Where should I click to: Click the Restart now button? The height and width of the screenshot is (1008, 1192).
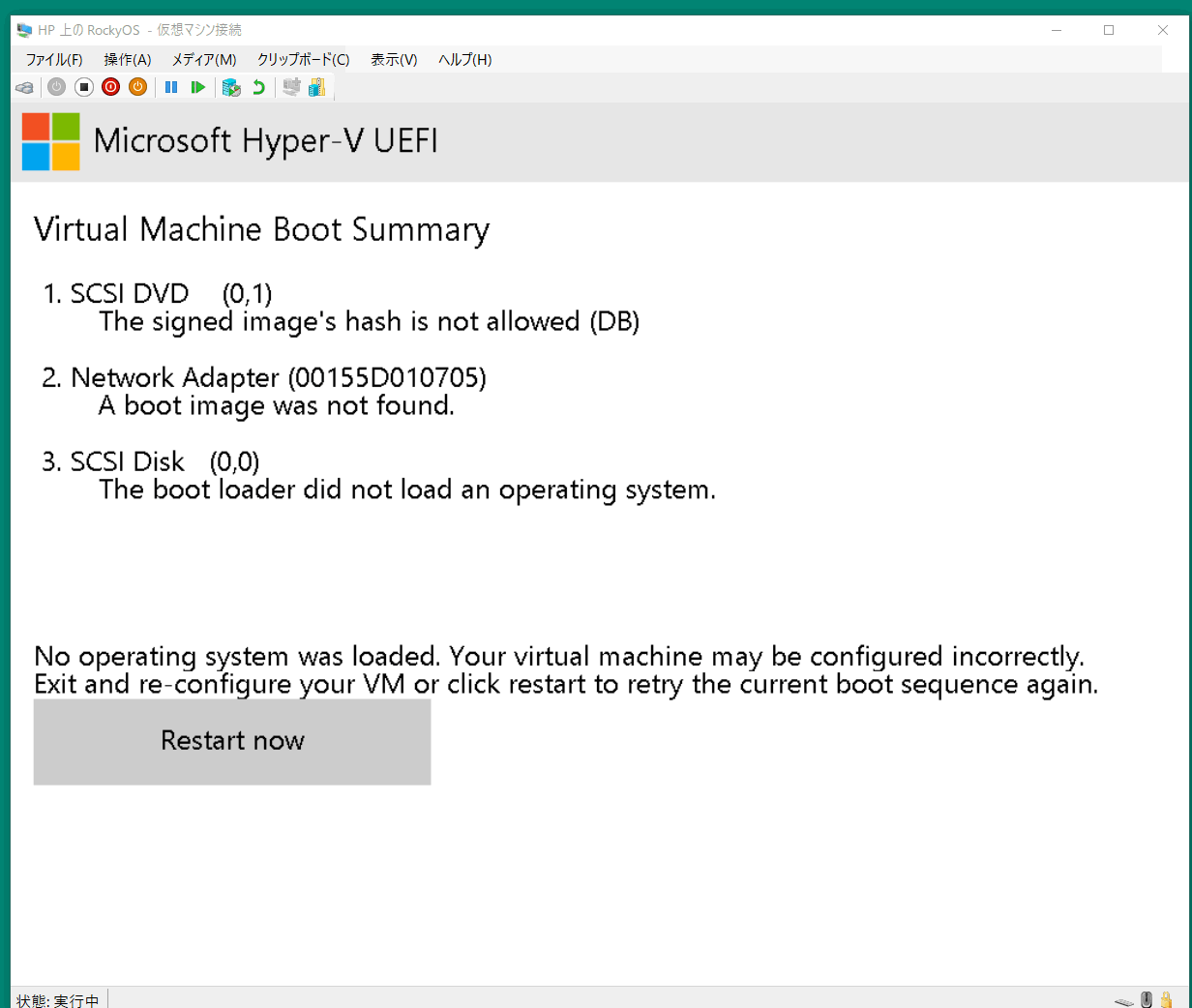pyautogui.click(x=232, y=741)
